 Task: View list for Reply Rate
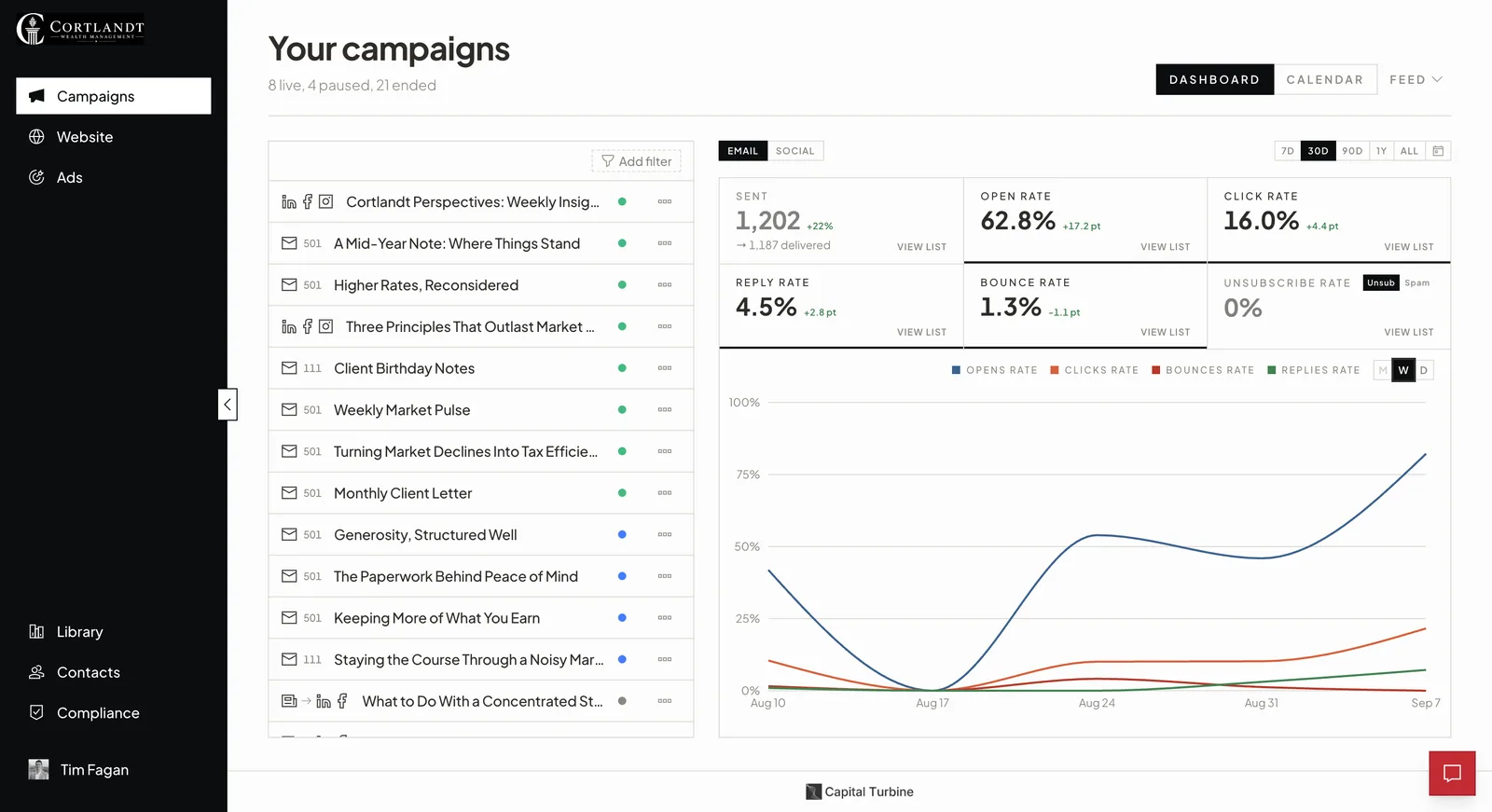(921, 332)
